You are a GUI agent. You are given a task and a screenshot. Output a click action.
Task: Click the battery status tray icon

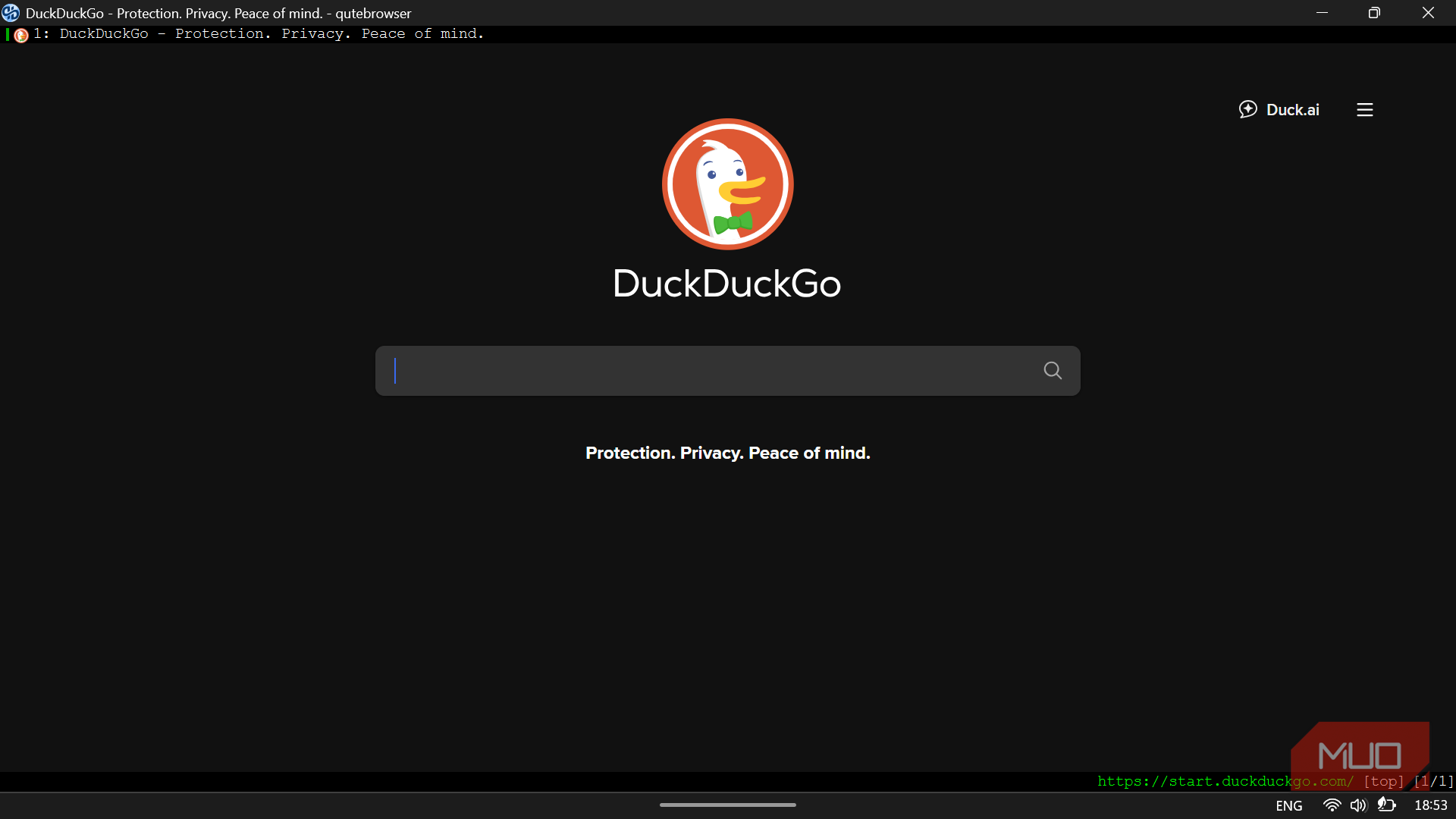pos(1386,805)
